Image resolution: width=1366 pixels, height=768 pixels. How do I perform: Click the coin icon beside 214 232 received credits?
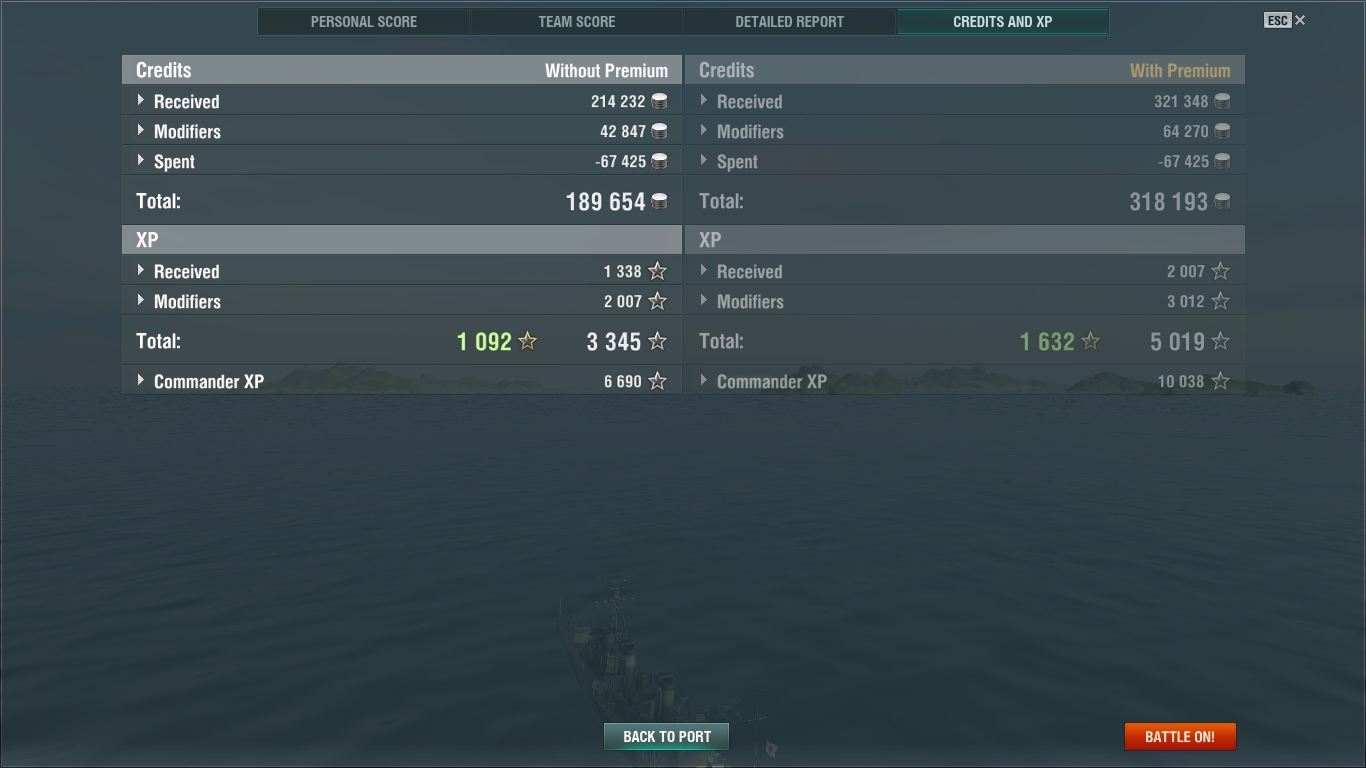(x=659, y=101)
